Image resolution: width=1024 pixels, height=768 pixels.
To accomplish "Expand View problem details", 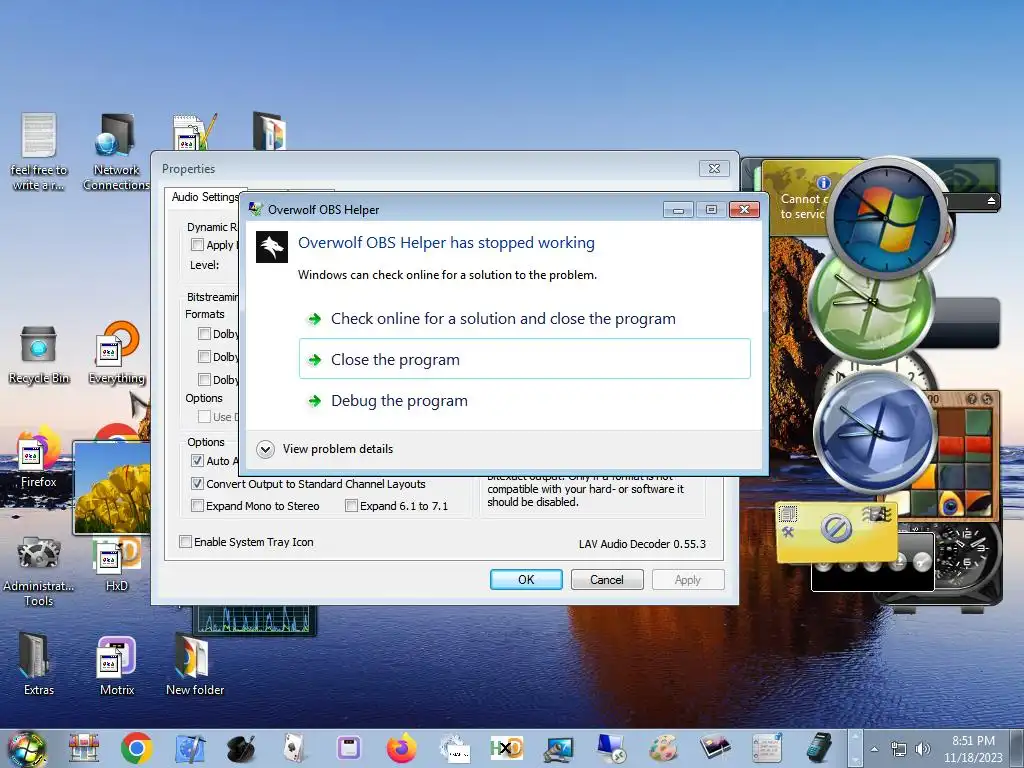I will [x=325, y=449].
